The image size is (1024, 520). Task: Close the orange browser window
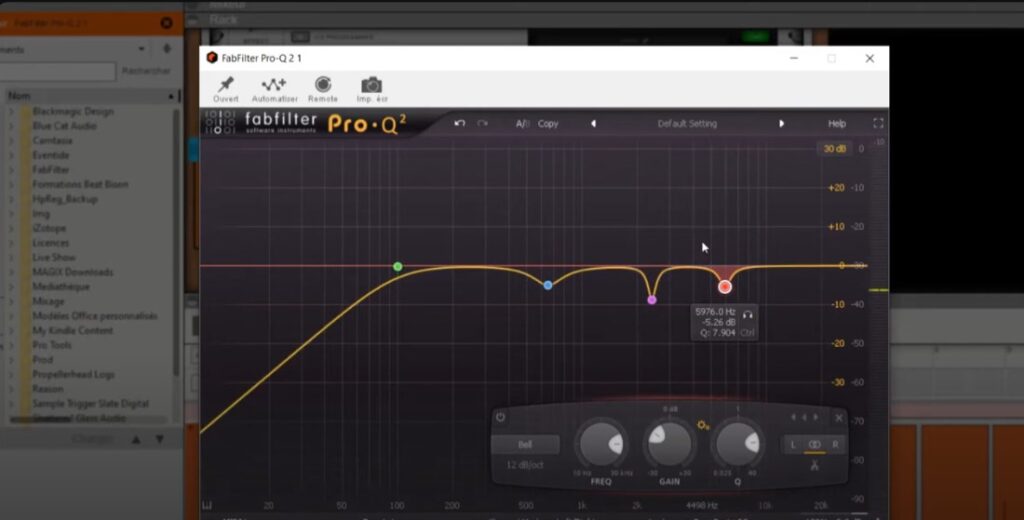coord(167,23)
